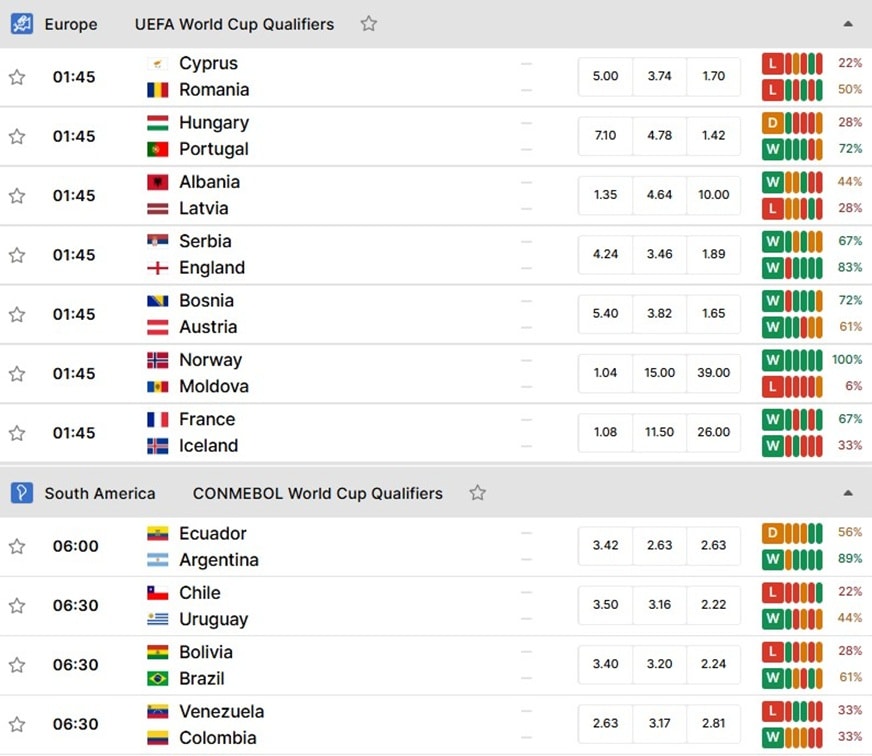The image size is (872, 756).
Task: Collapse the UEFA World Cup Qualifiers section
Action: click(x=848, y=24)
